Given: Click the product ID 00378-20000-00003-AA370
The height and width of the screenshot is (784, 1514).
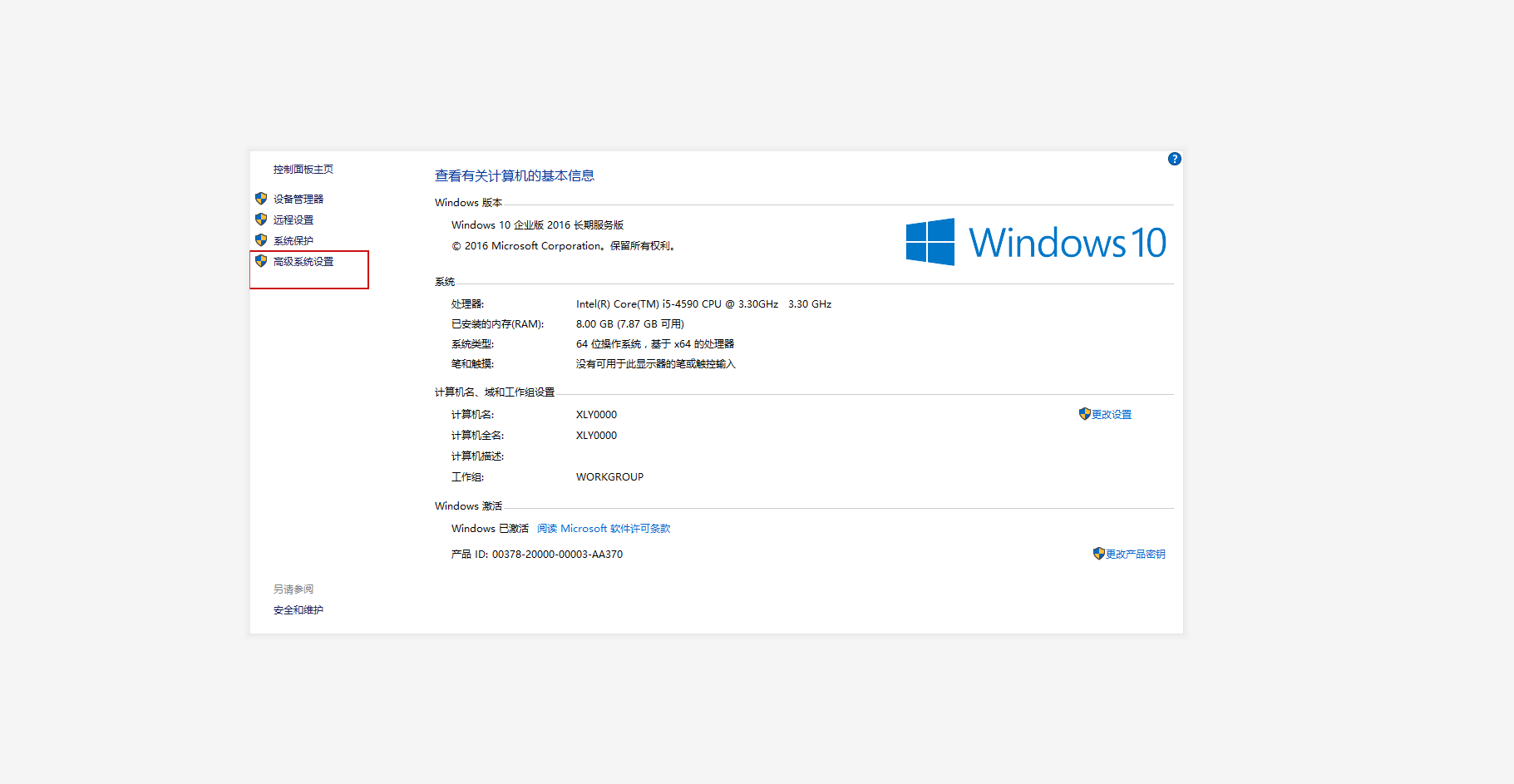Looking at the screenshot, I should (x=557, y=555).
